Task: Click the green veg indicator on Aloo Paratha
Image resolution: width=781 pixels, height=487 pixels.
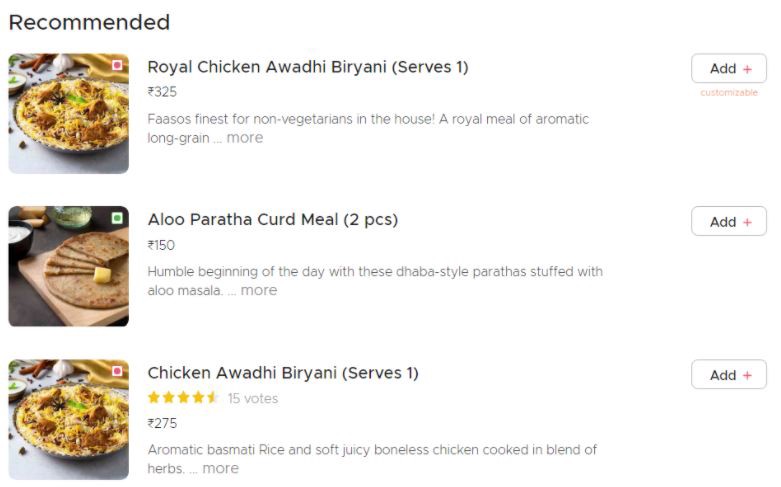Action: tap(117, 218)
